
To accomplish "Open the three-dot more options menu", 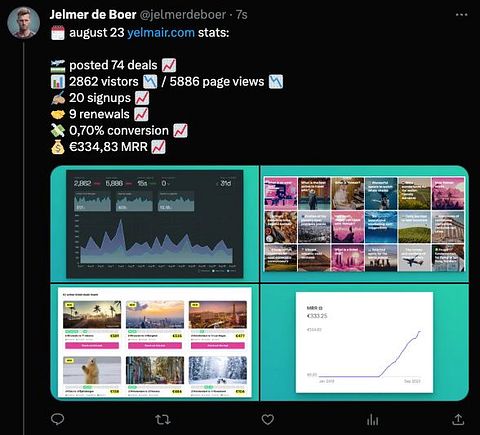I will [x=461, y=15].
